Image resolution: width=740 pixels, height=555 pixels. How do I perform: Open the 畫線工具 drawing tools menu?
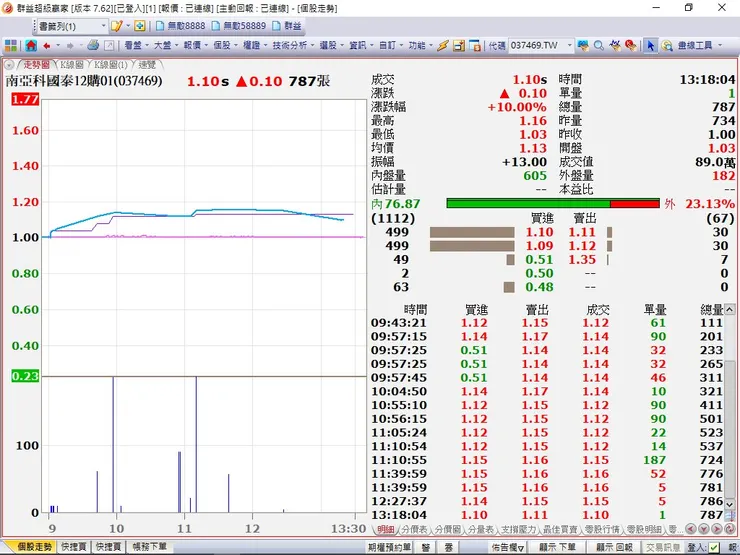[x=700, y=46]
